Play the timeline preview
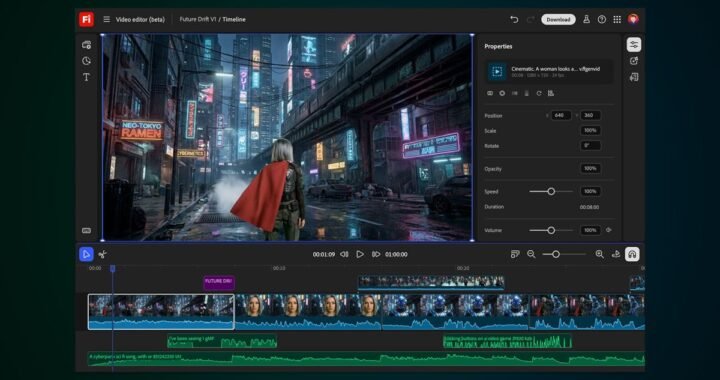The width and height of the screenshot is (720, 380). click(360, 254)
